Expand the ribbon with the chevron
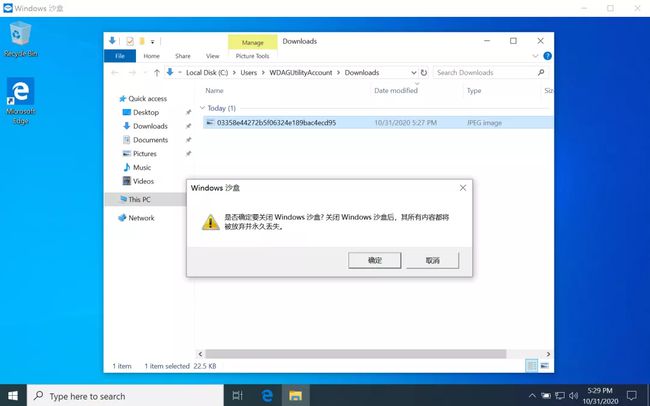 click(535, 56)
